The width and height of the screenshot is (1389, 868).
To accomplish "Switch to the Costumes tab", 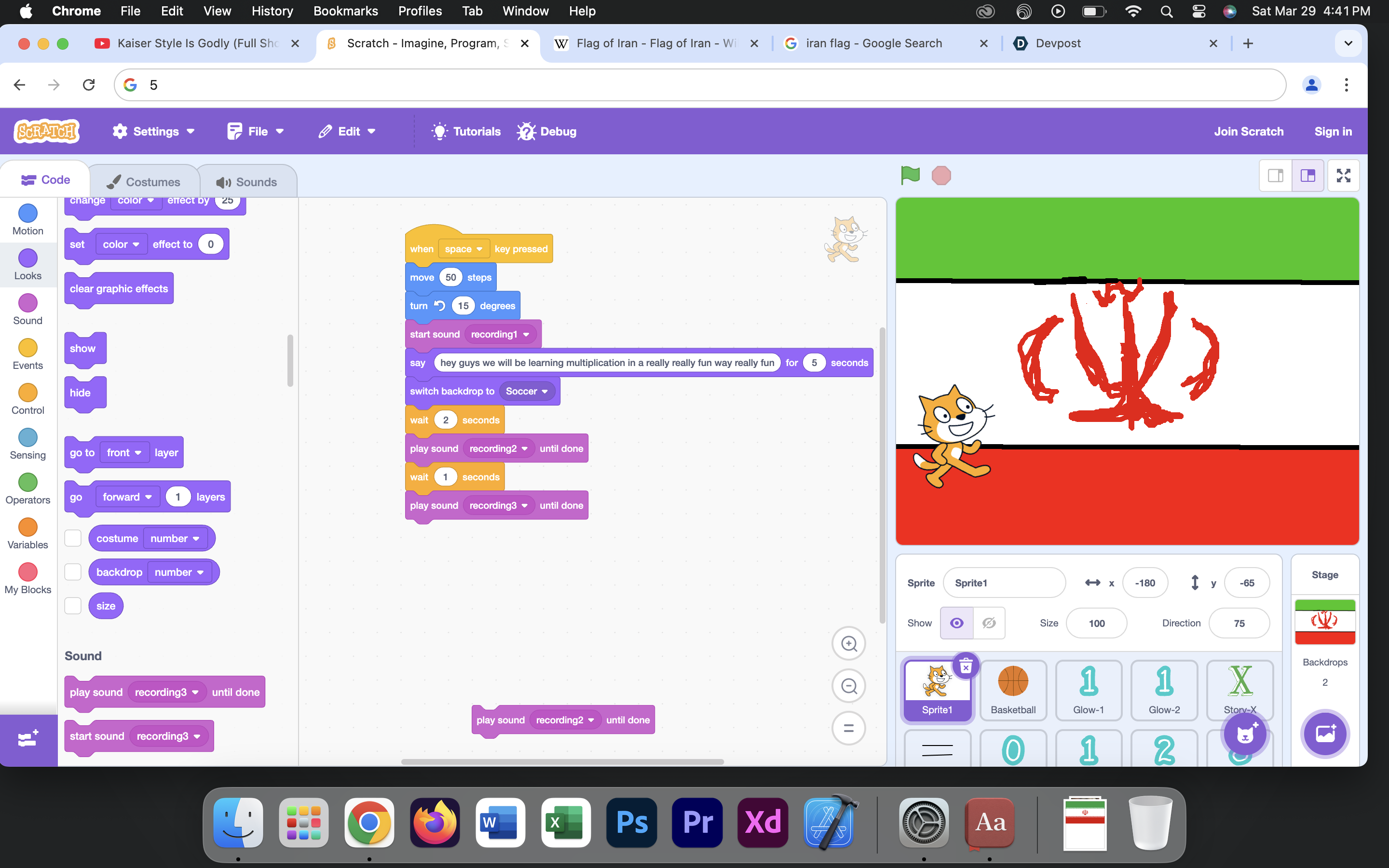I will pyautogui.click(x=144, y=182).
